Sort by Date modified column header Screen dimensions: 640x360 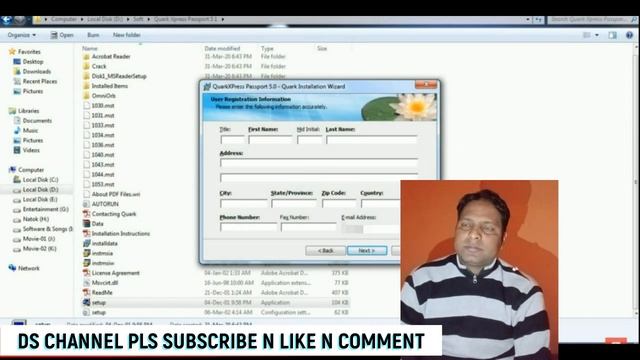[222, 48]
